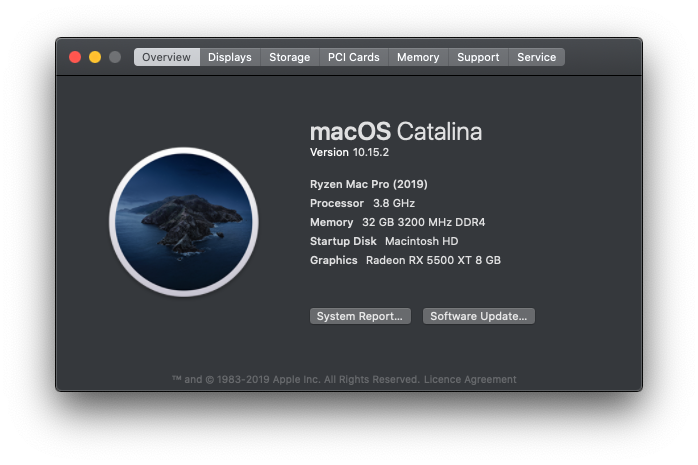This screenshot has height=465, width=698.
Task: Switch to the Overview tab
Action: coord(166,57)
